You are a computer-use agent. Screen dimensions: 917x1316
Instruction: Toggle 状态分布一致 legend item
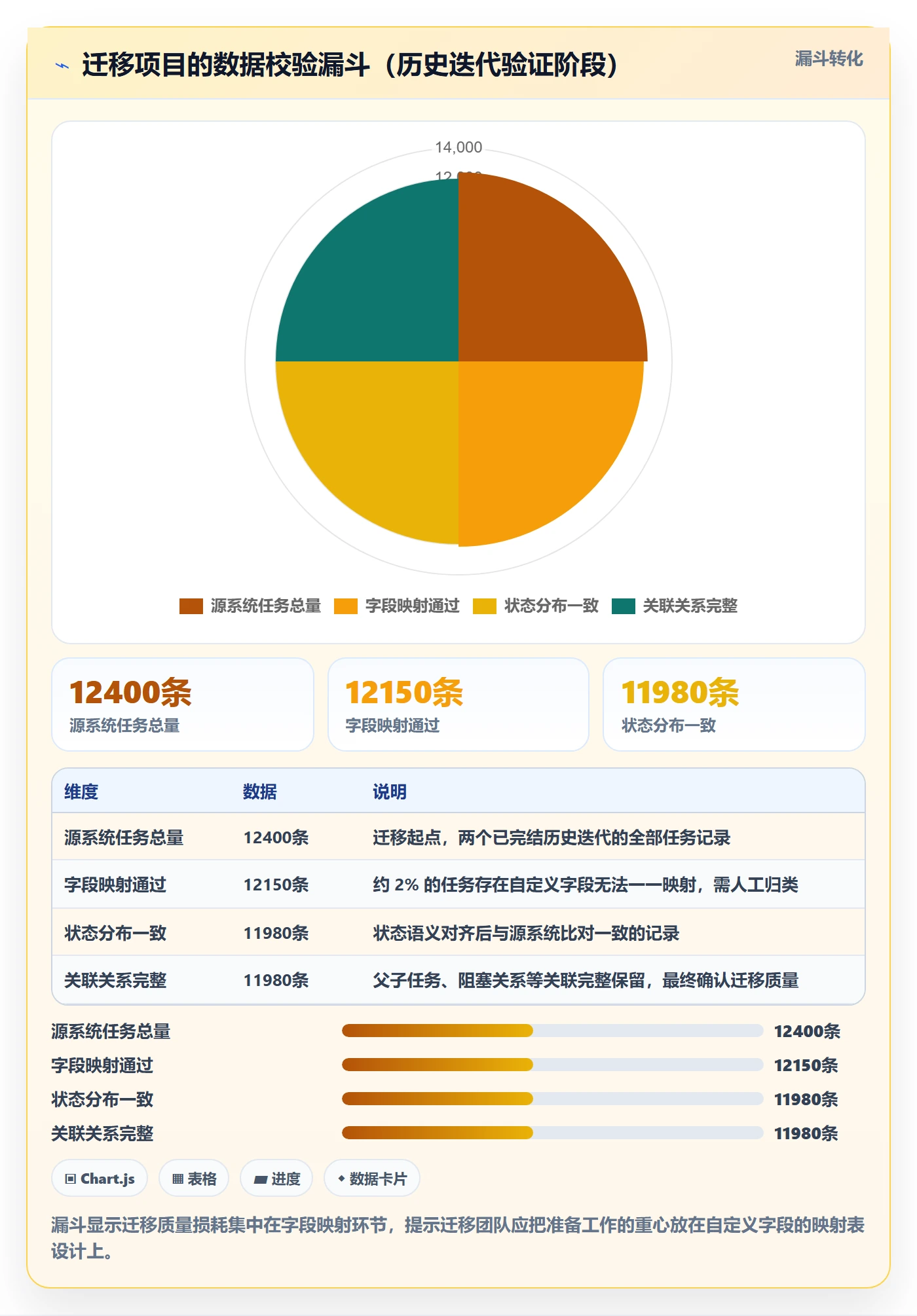tap(536, 606)
